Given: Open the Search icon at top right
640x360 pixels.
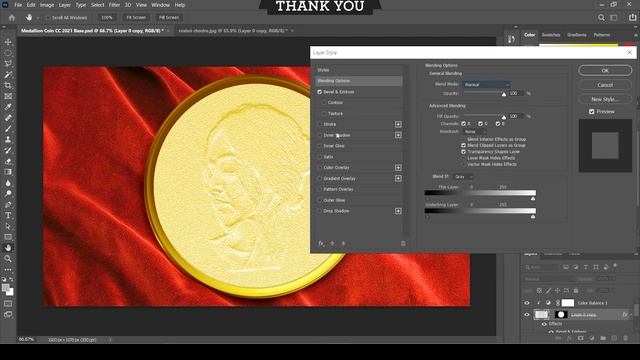Looking at the screenshot, I should point(601,18).
